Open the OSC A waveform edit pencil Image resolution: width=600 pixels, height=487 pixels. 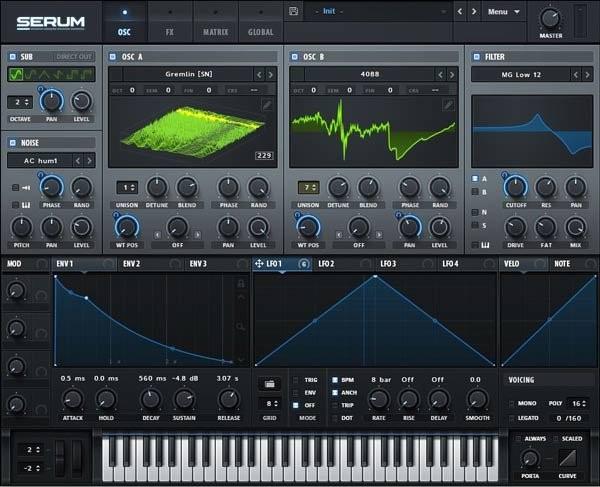coord(267,105)
